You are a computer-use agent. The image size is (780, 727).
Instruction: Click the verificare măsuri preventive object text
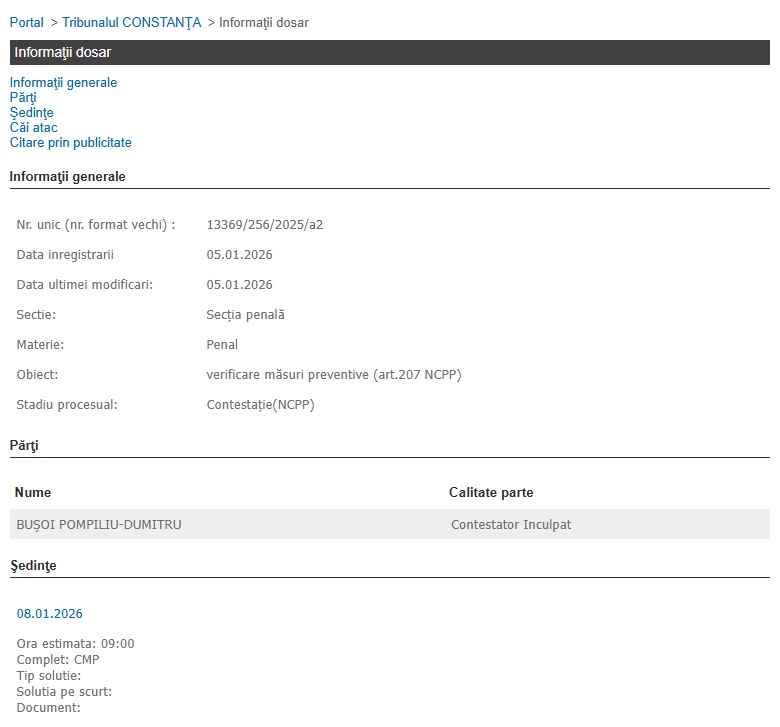click(x=333, y=375)
